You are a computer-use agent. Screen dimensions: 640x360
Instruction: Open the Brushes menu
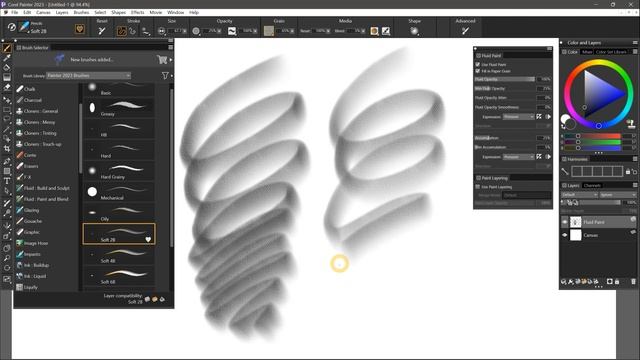81,13
